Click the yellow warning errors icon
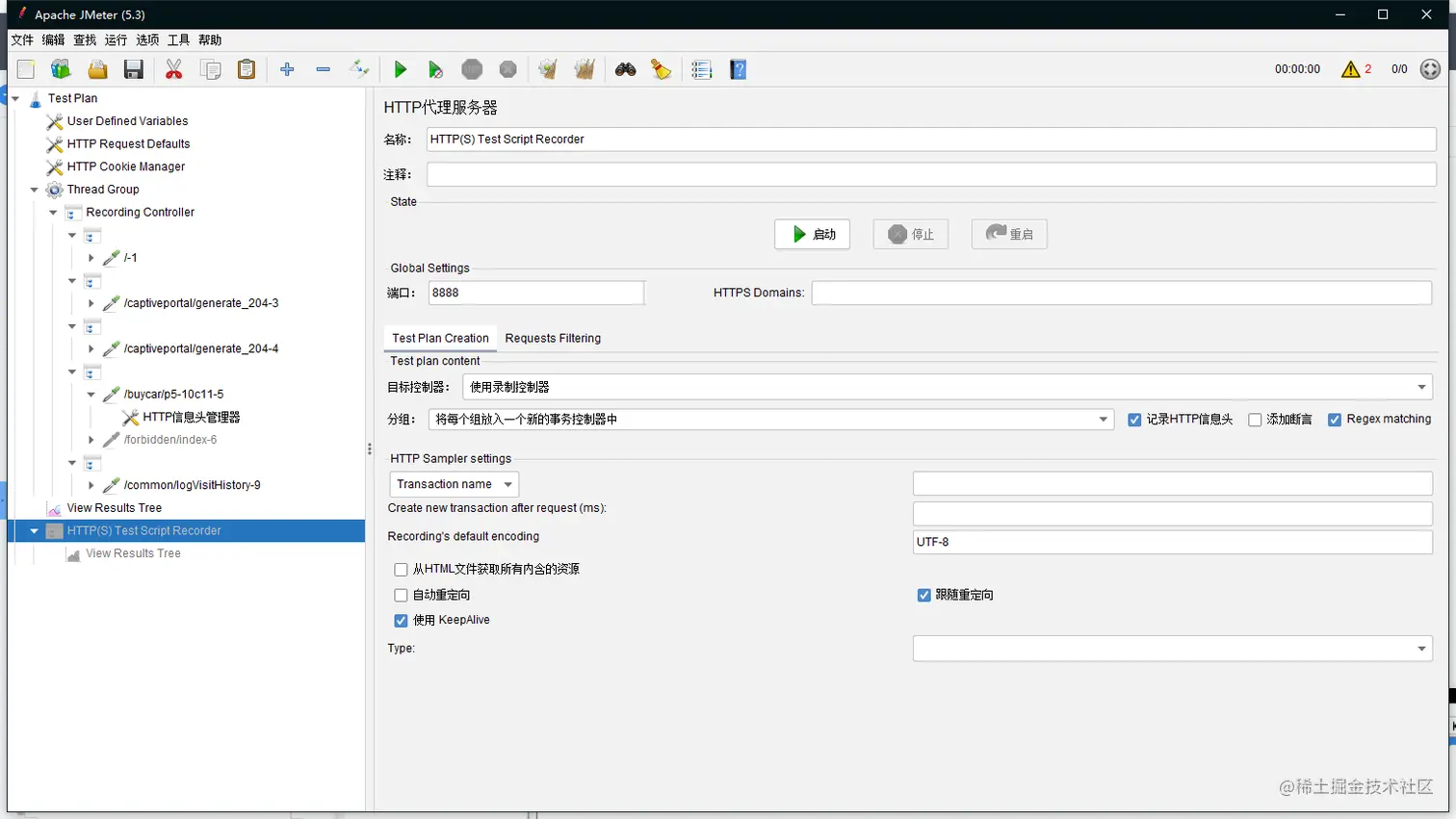 click(1351, 69)
